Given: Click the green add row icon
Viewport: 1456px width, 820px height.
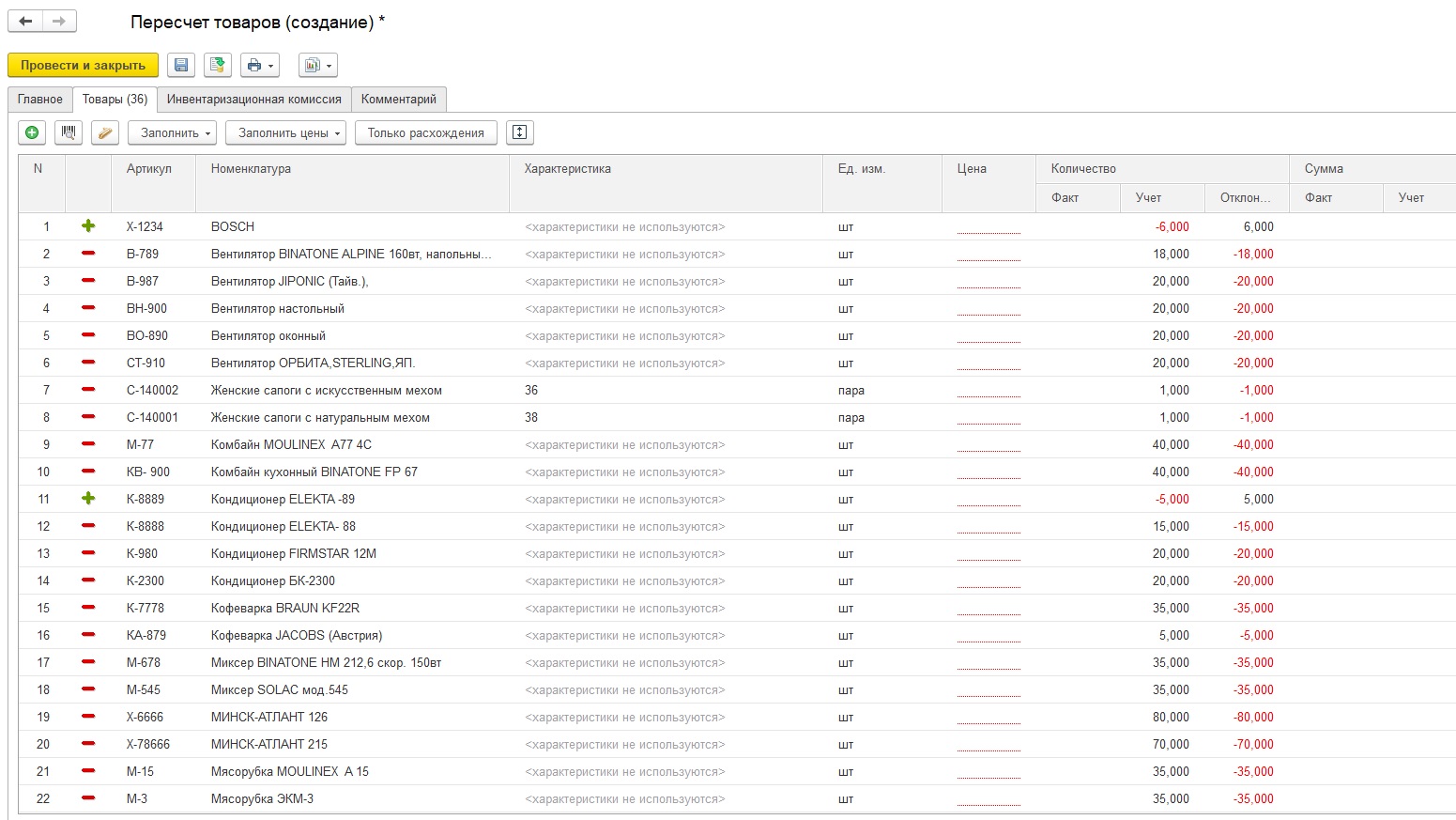Looking at the screenshot, I should (x=32, y=132).
